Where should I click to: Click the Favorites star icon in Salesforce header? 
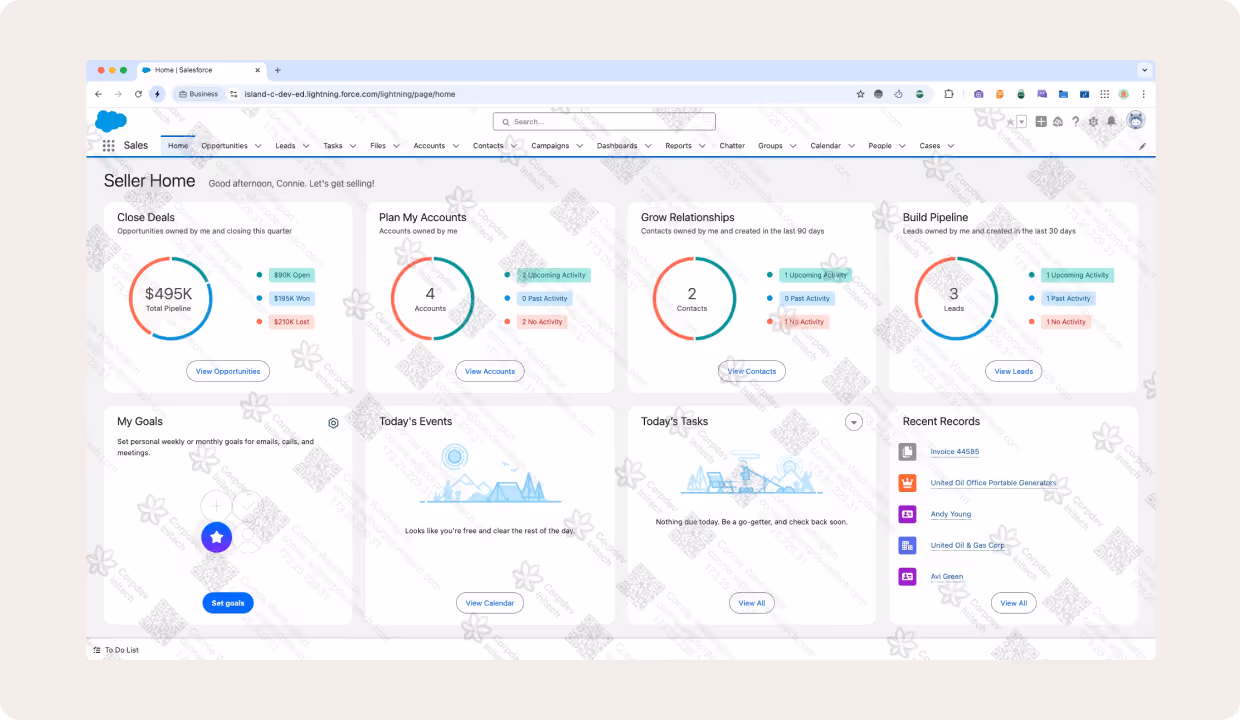pos(1010,121)
